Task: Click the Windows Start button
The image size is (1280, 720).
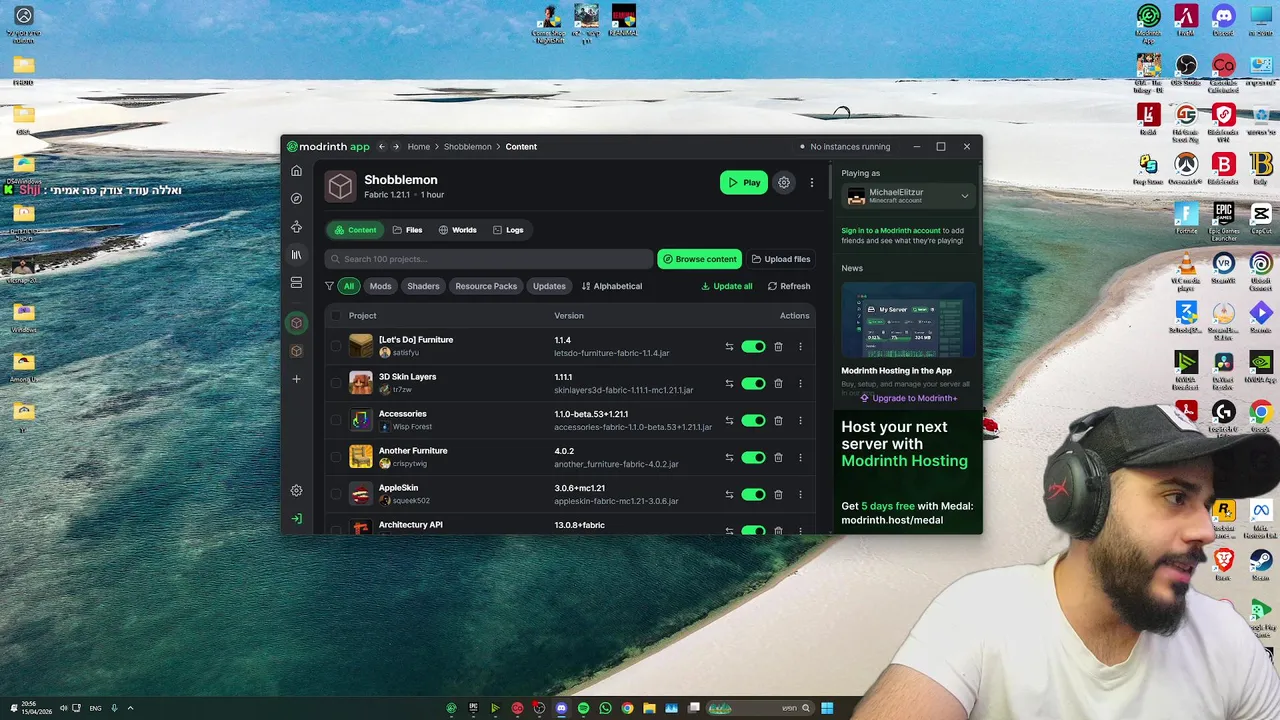Action: tap(827, 709)
